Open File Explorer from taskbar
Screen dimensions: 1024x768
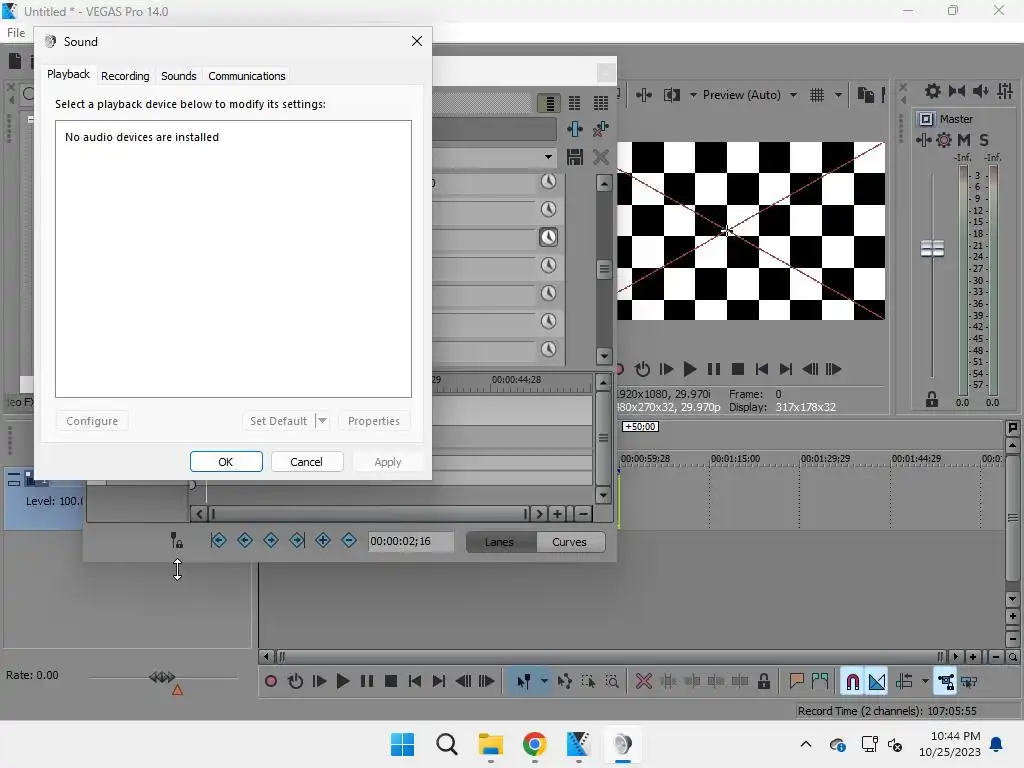click(490, 744)
